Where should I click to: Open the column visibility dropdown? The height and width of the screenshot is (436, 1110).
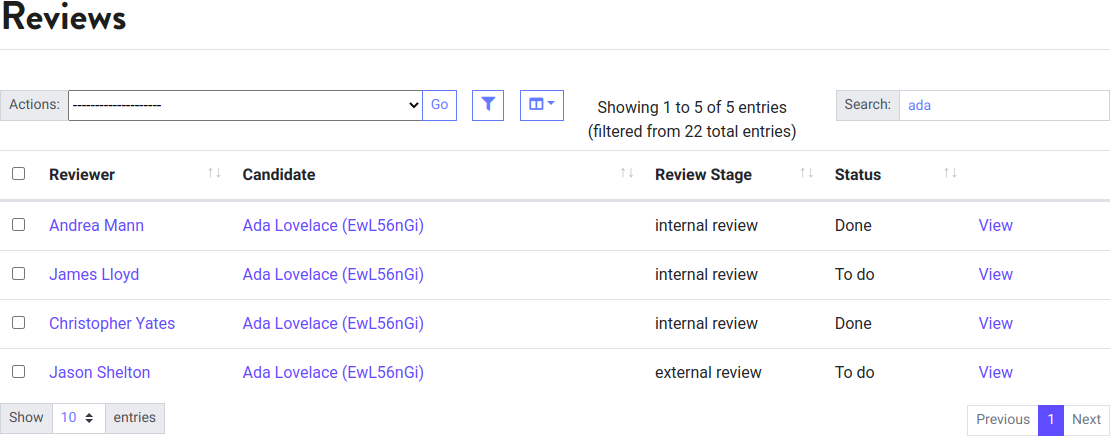(541, 105)
